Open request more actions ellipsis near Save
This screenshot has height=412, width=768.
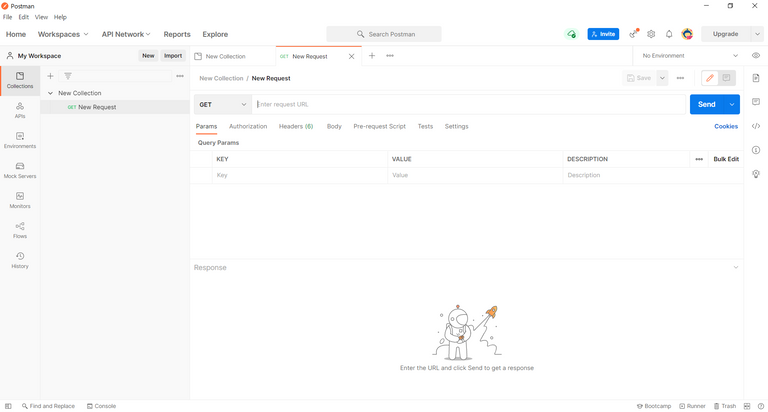tap(680, 78)
